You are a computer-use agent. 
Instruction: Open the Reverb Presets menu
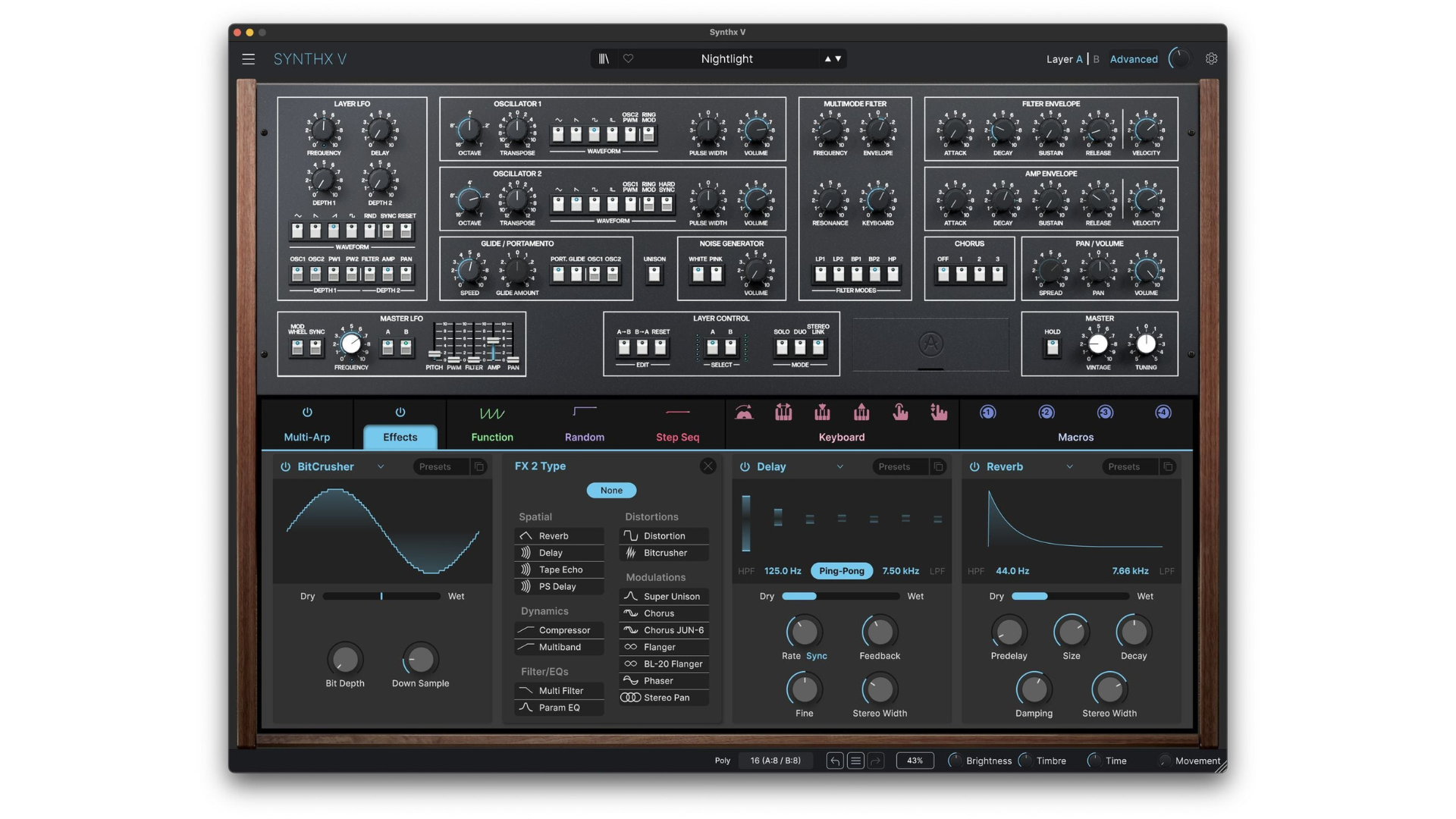pyautogui.click(x=1129, y=466)
